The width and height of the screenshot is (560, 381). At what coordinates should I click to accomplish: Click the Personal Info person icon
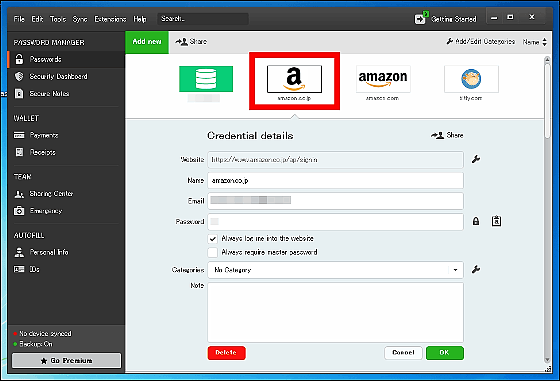tap(19, 252)
